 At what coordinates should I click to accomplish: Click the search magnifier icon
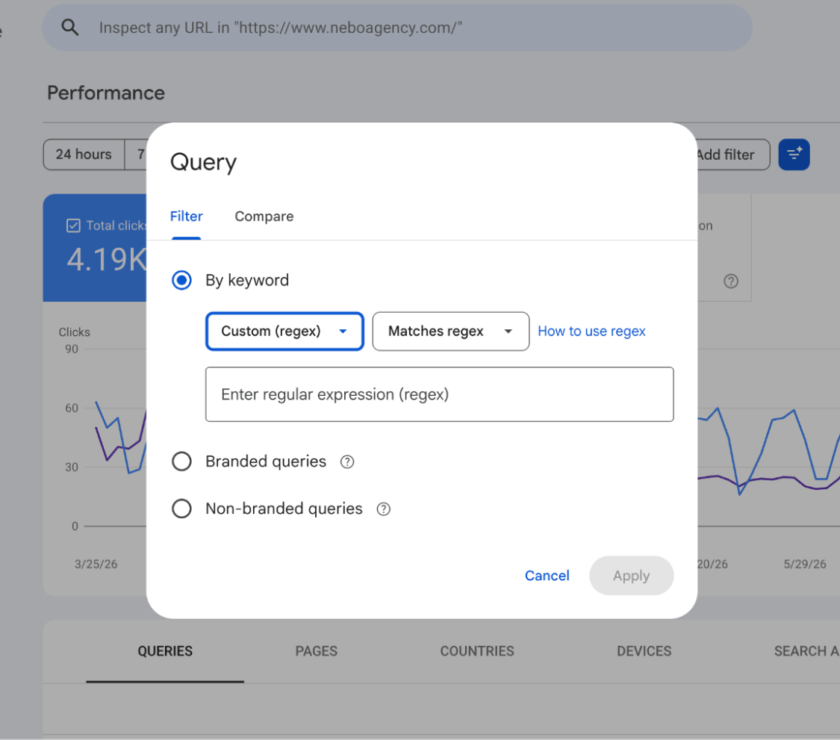(x=70, y=27)
